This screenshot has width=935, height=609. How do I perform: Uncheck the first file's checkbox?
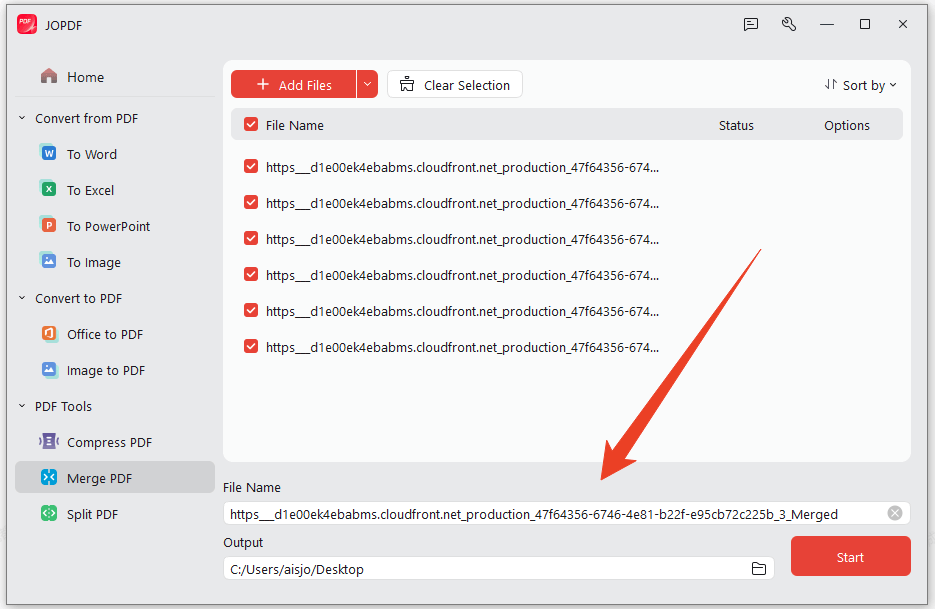[251, 166]
